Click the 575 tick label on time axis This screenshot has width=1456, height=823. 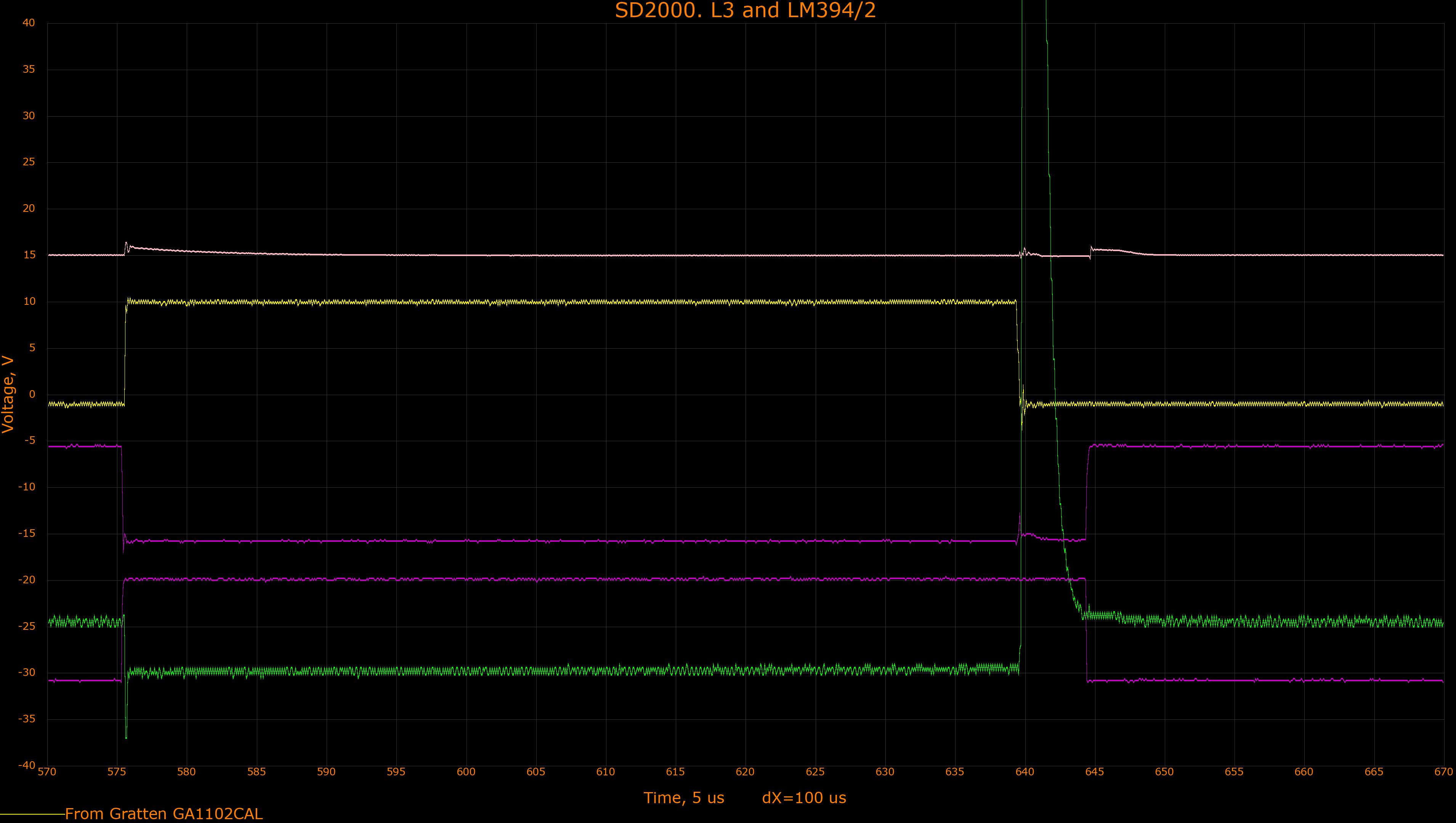point(117,772)
